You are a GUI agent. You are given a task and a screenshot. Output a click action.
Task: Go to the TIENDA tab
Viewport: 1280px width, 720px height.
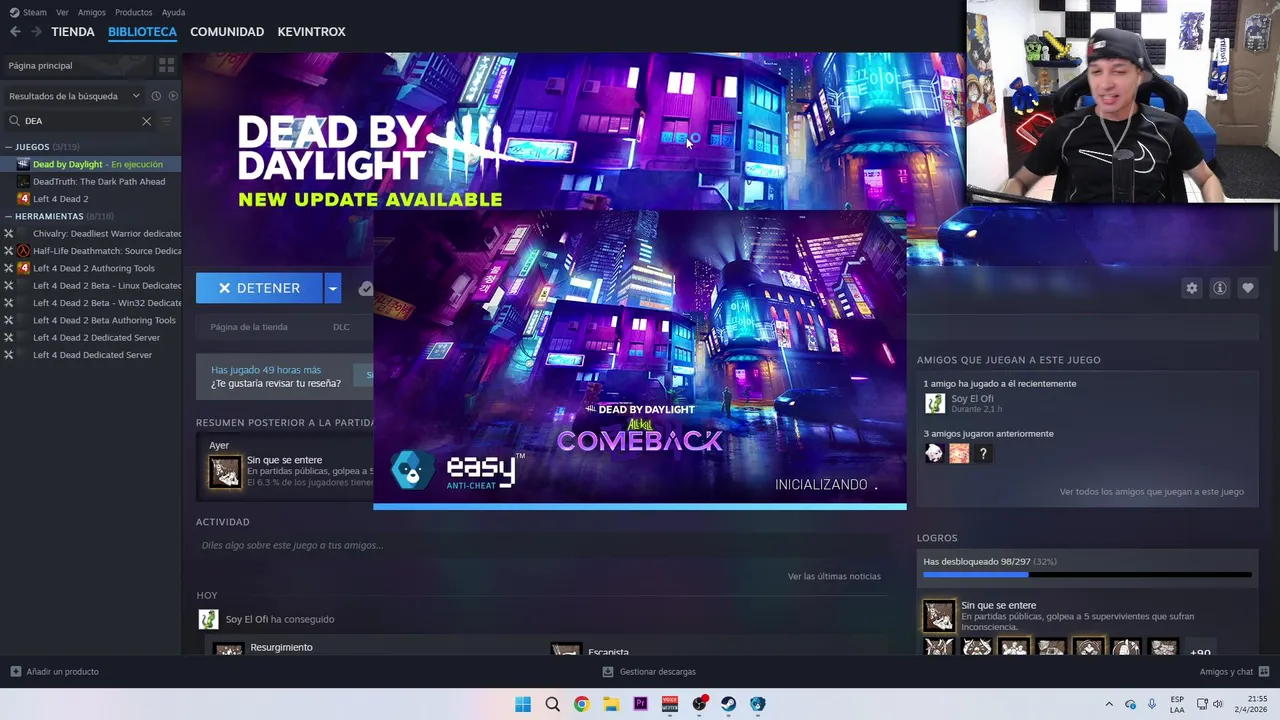pyautogui.click(x=73, y=32)
